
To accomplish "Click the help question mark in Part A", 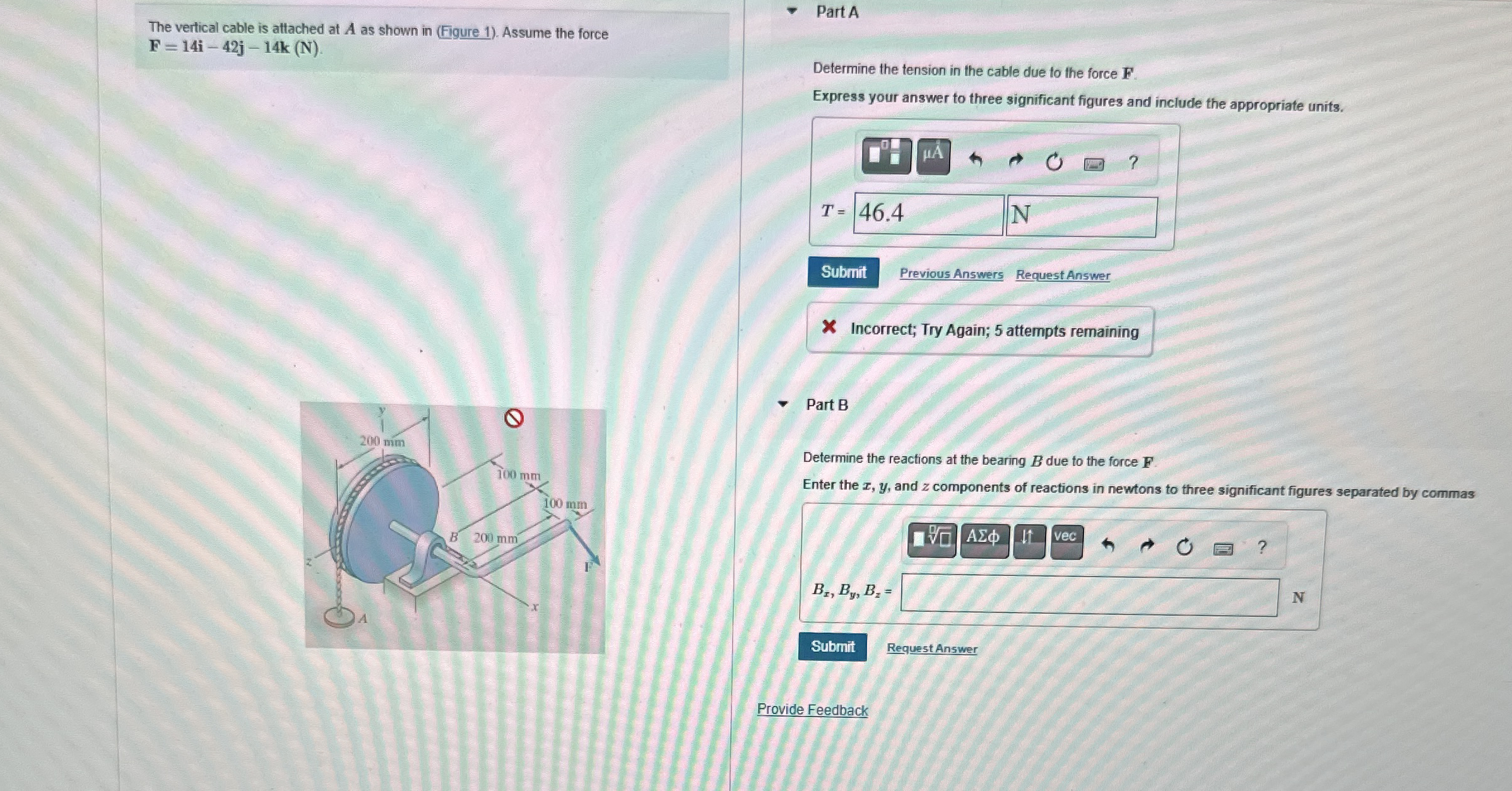I will [x=1133, y=163].
